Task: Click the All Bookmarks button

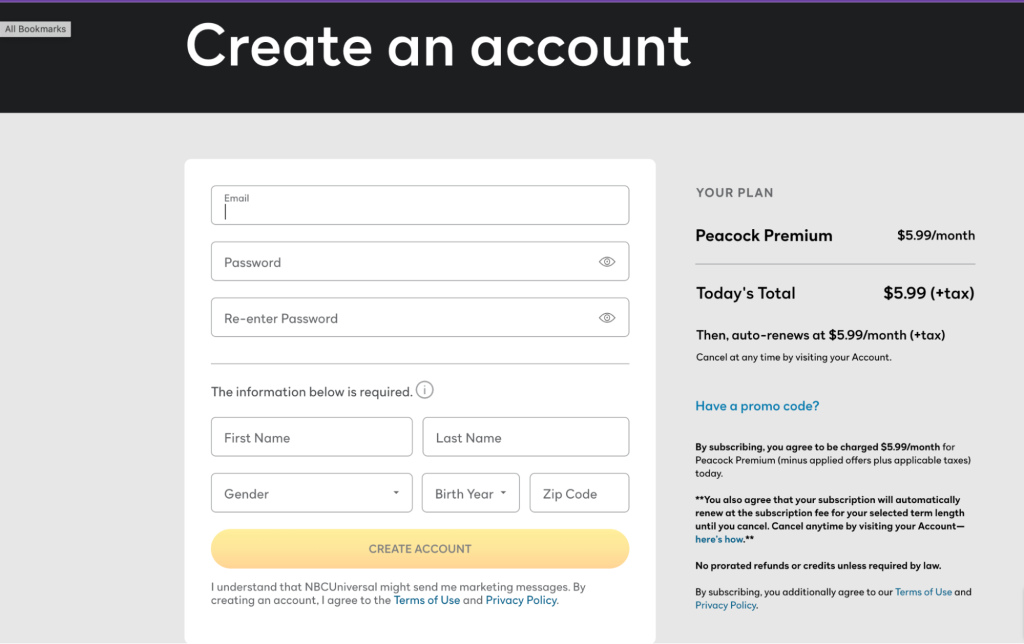Action: pyautogui.click(x=35, y=29)
